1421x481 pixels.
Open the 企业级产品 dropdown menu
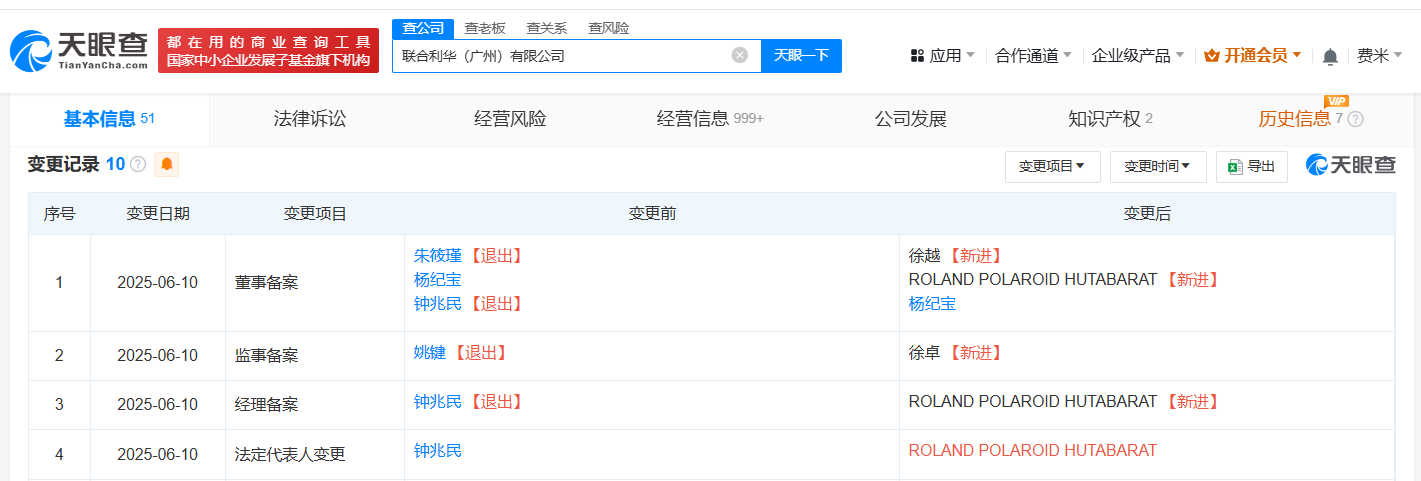[x=1137, y=56]
